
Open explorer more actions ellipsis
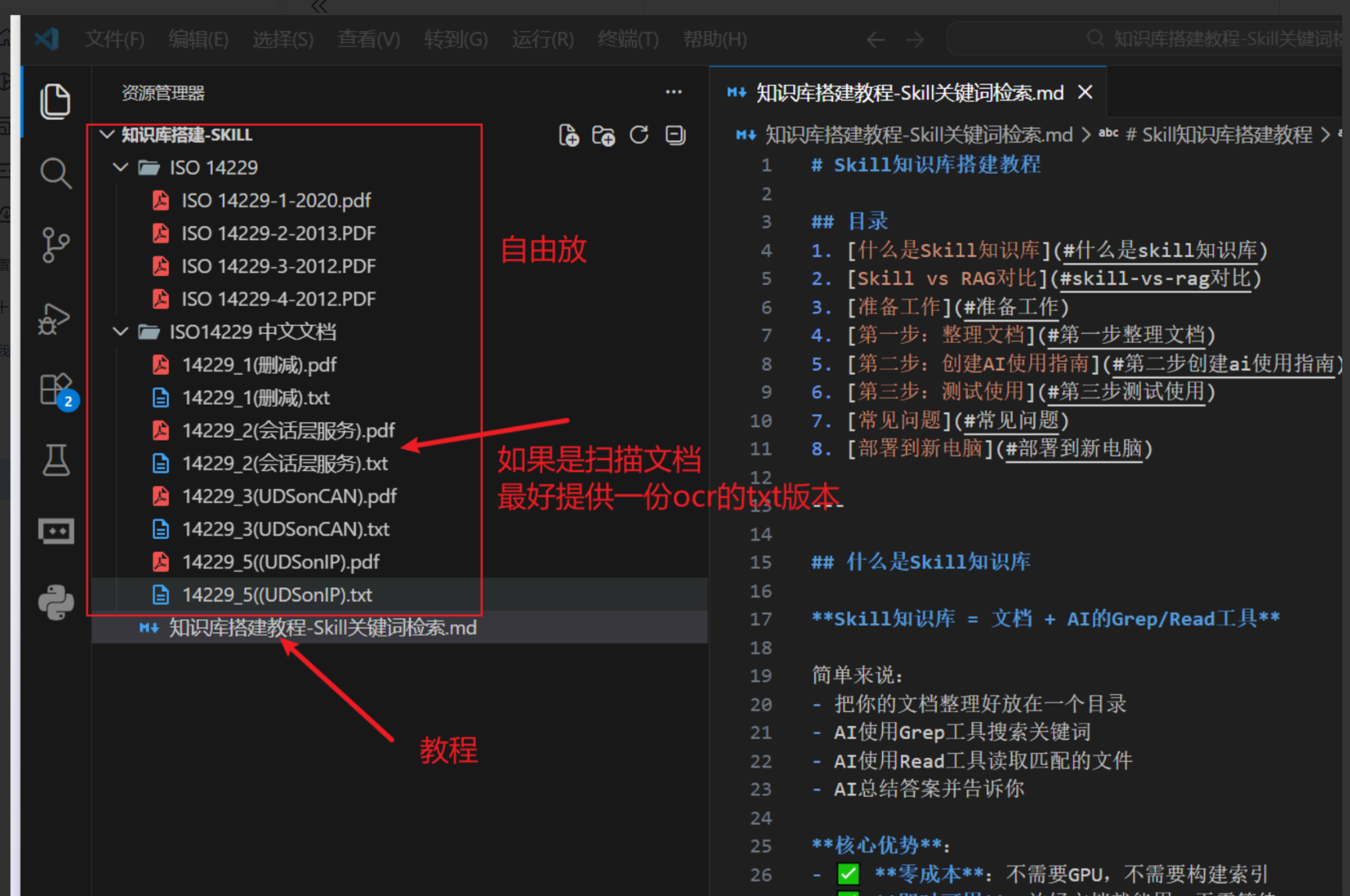[x=674, y=92]
